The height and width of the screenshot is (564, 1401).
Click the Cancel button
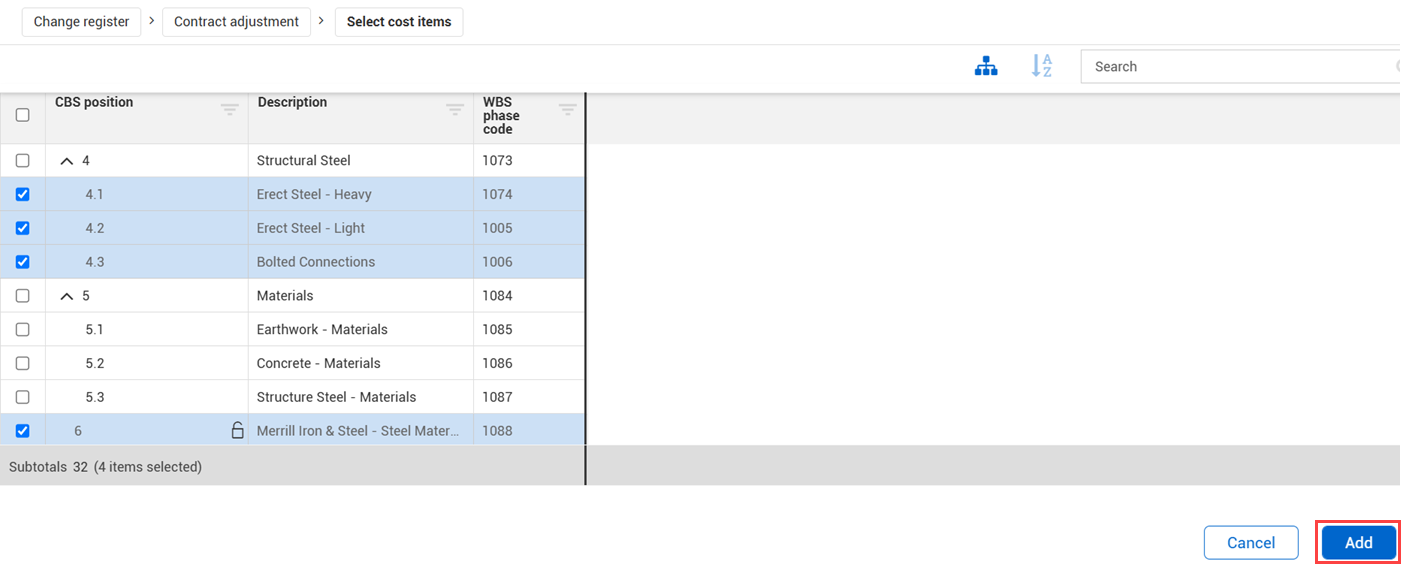(1250, 543)
